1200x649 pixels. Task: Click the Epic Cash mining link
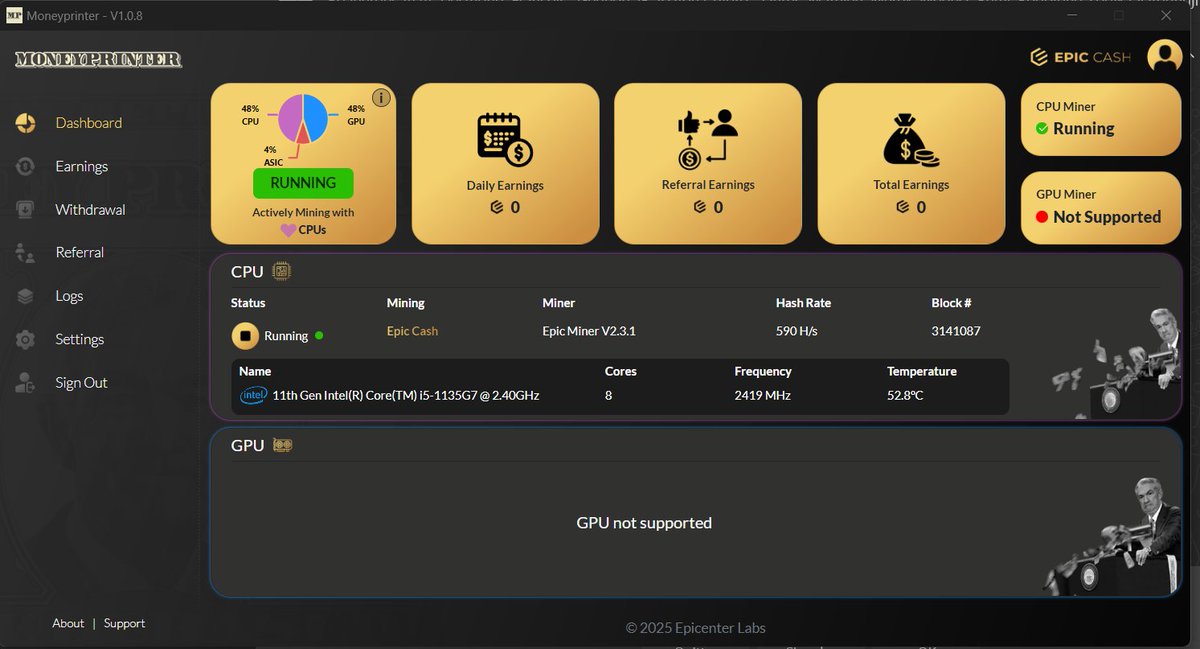(x=412, y=331)
